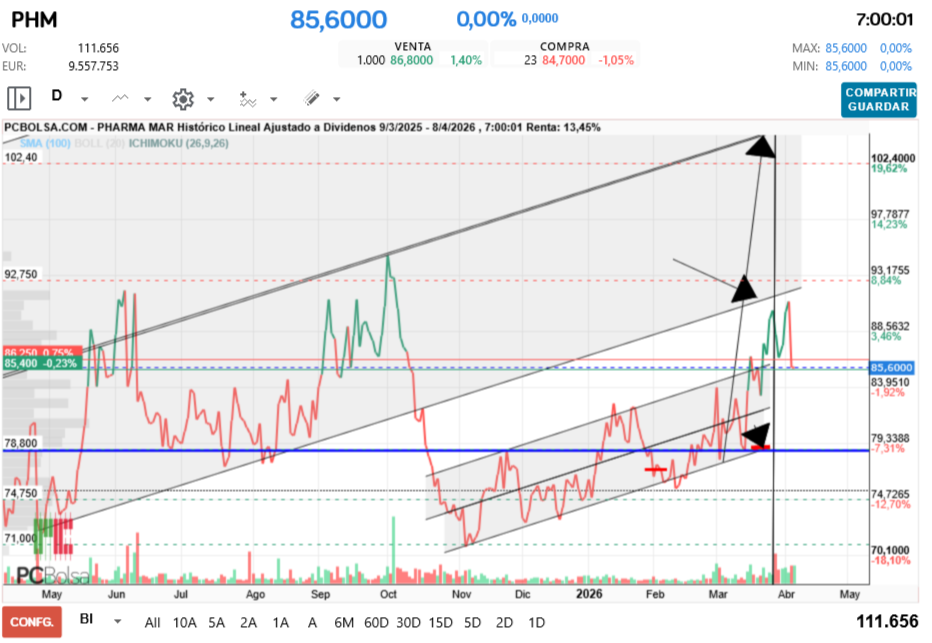The image size is (932, 643).
Task: Expand the chart type dropdown arrow
Action: pos(147,99)
